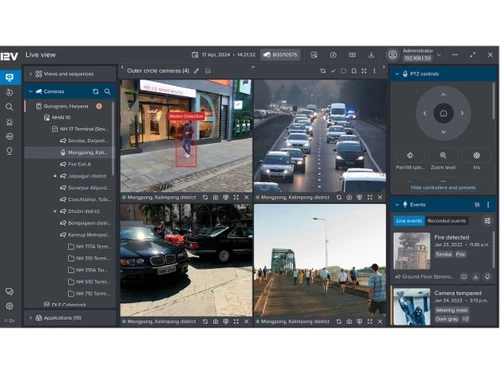The image size is (500, 375).
Task: Refresh the Cameras tree list
Action: coord(96,91)
